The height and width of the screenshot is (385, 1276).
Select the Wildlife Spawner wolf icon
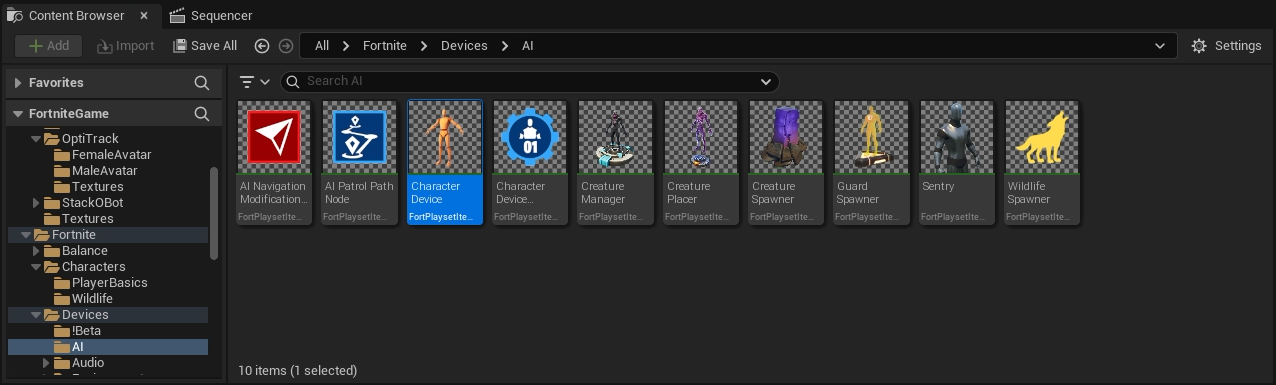[x=1042, y=137]
